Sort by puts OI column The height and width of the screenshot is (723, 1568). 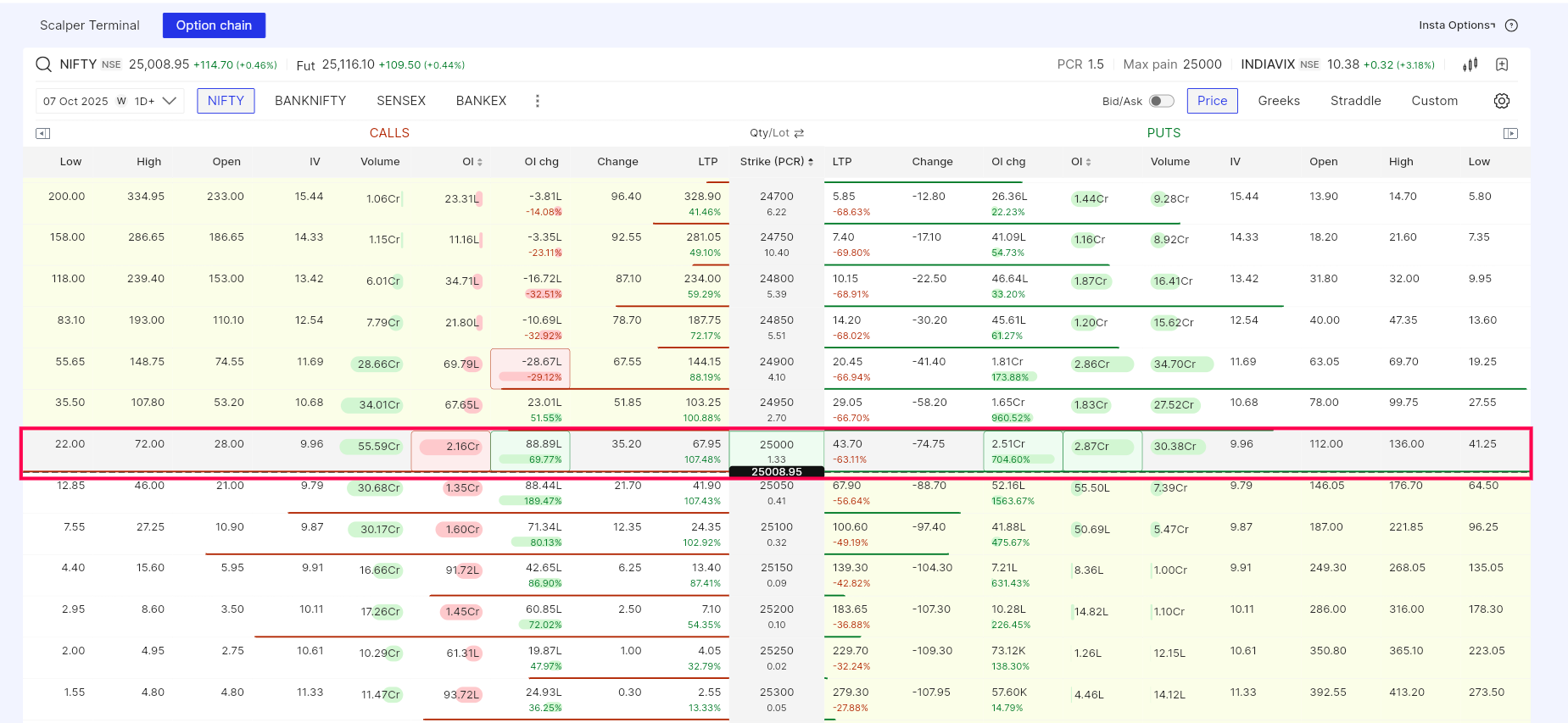pyautogui.click(x=1080, y=162)
